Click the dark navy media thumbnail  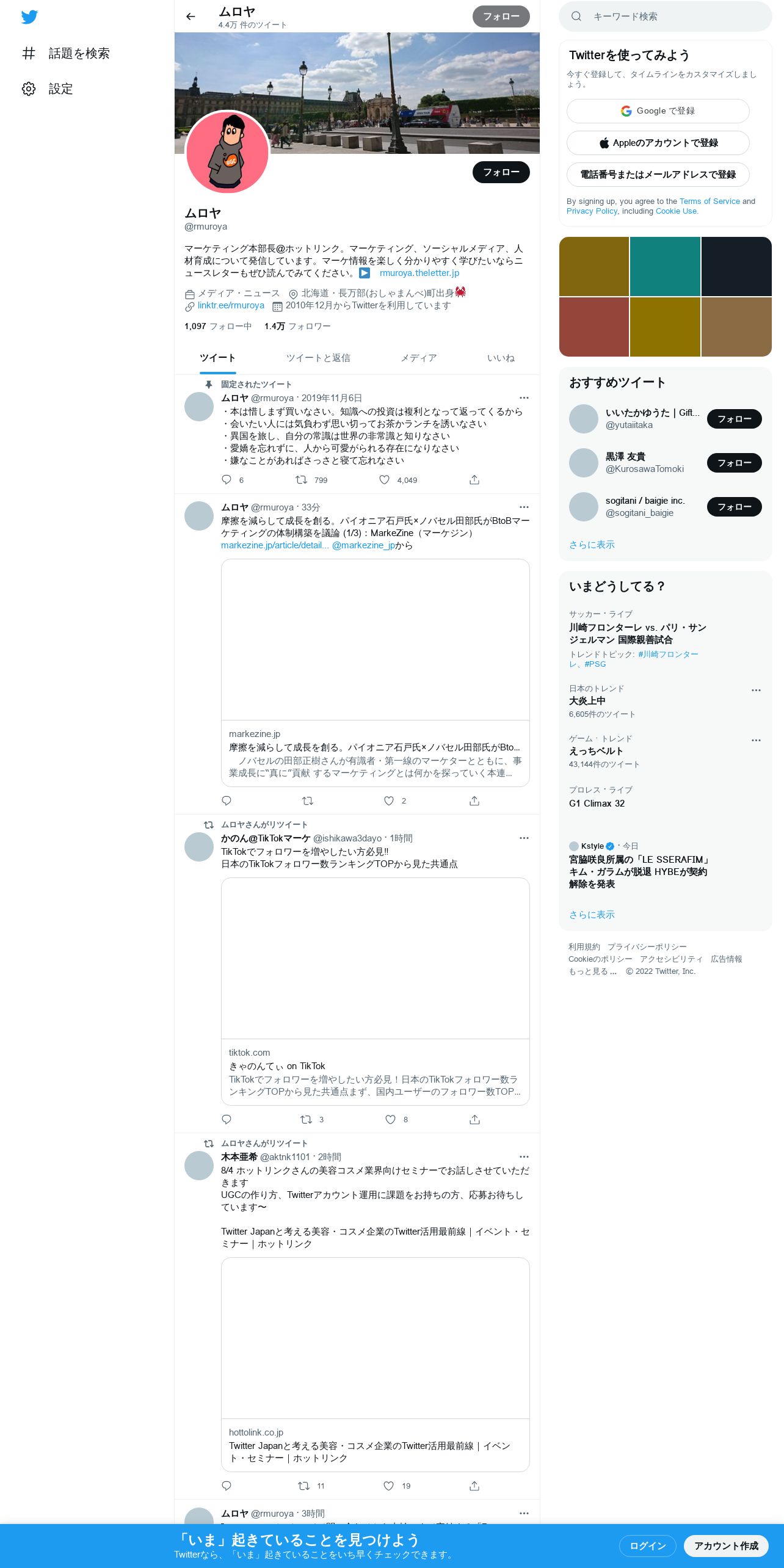[x=736, y=266]
